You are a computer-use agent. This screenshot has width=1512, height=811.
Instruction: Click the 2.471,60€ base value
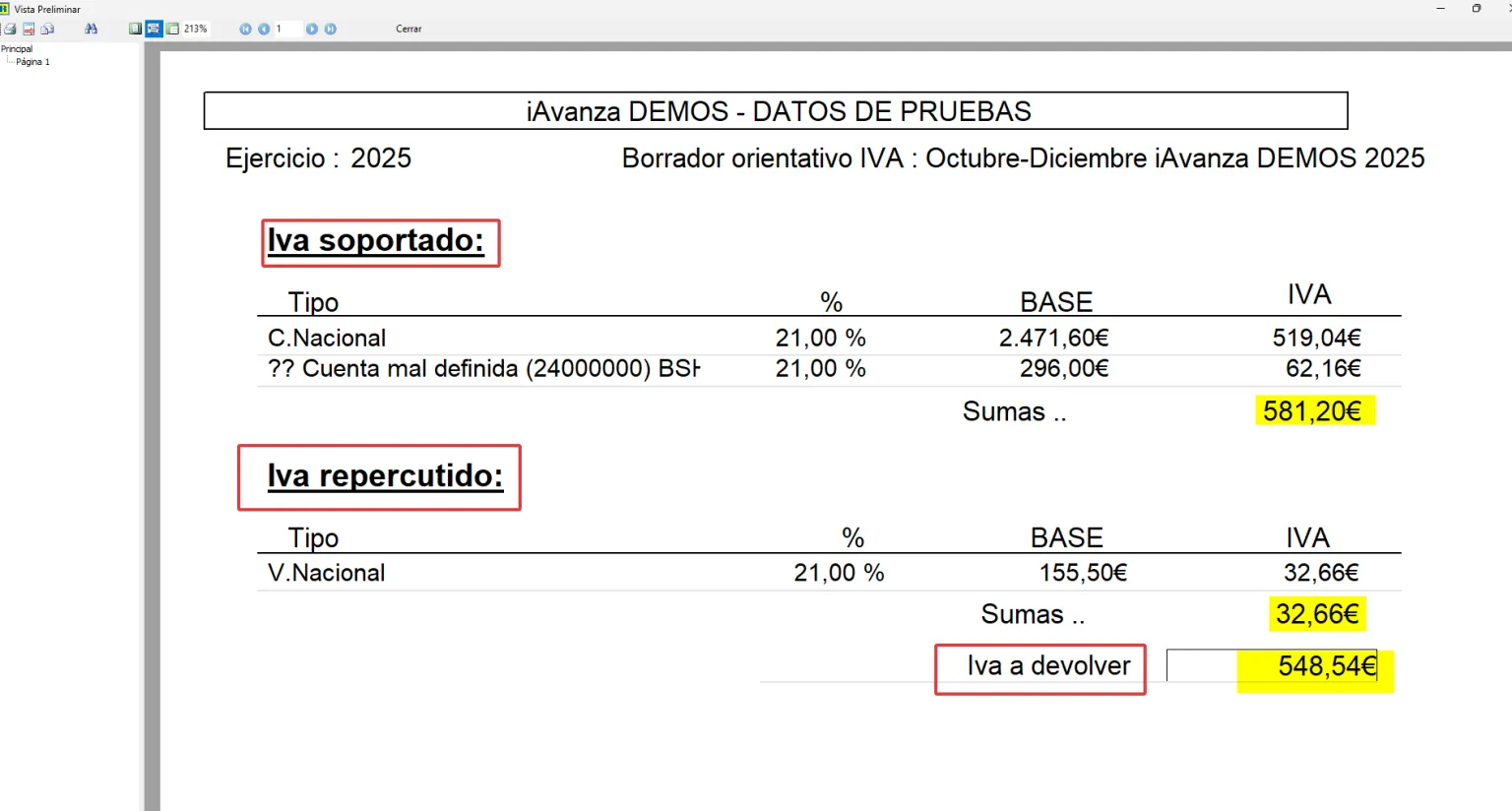point(1053,338)
